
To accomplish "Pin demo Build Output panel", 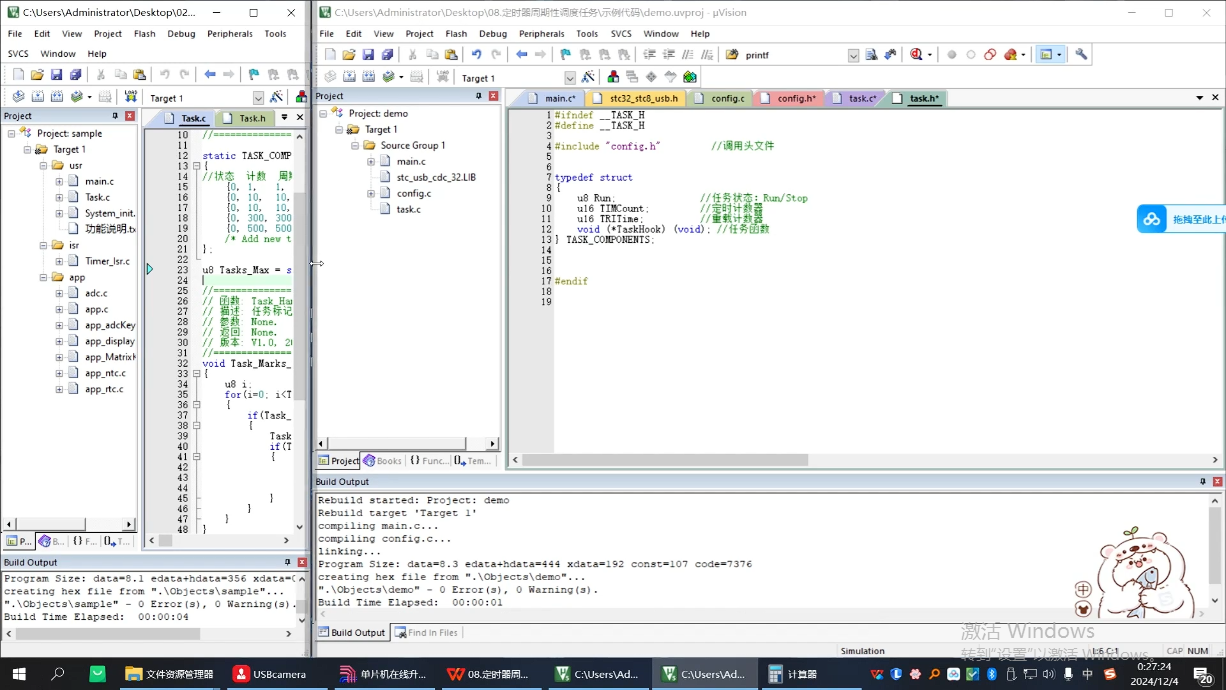I will pos(1203,482).
